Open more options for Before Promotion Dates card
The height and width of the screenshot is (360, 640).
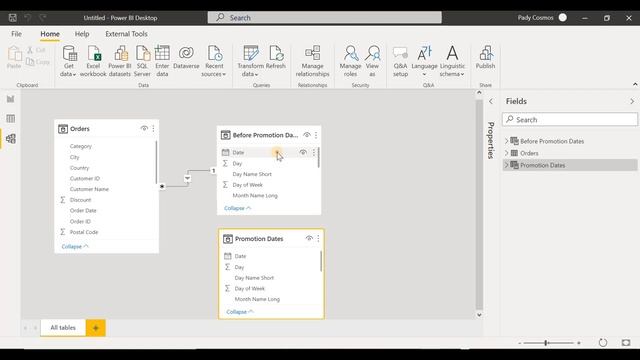point(316,135)
